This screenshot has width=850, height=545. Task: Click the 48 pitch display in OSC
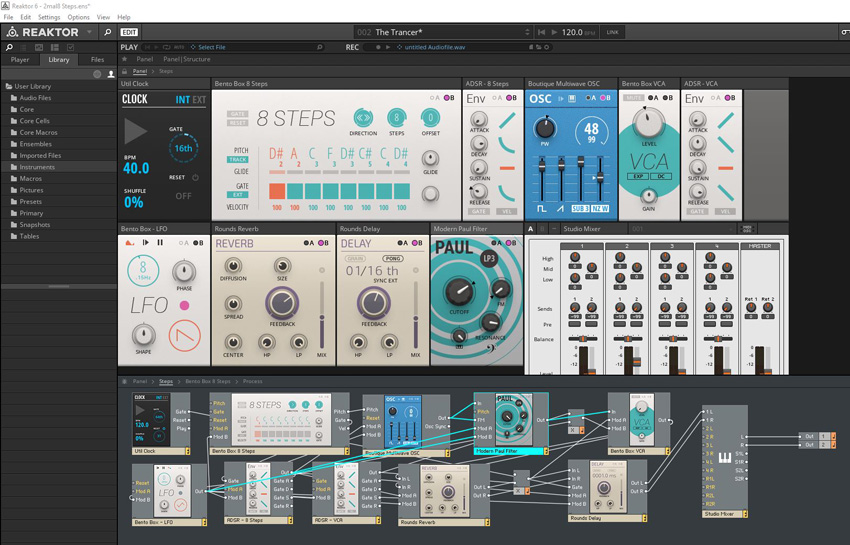[x=591, y=132]
